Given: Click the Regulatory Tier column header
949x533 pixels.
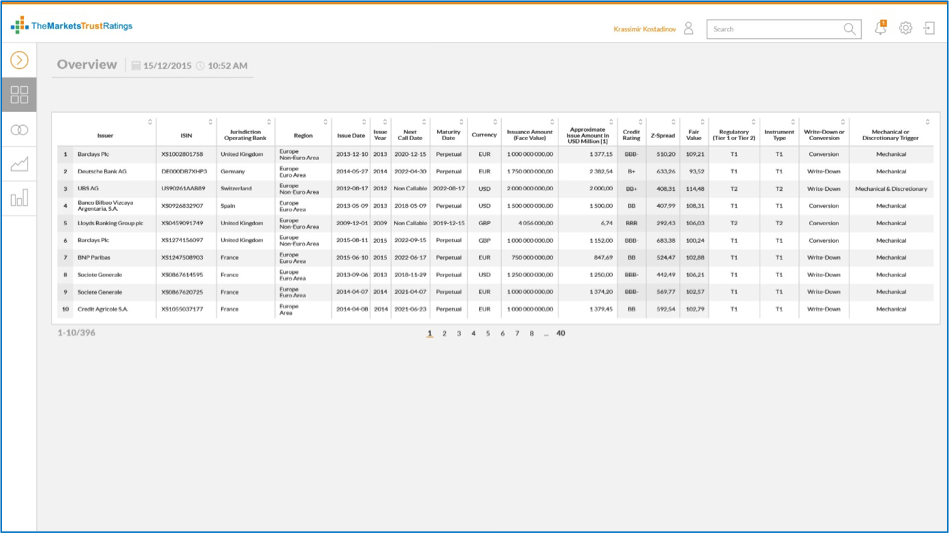Looking at the screenshot, I should tap(734, 135).
